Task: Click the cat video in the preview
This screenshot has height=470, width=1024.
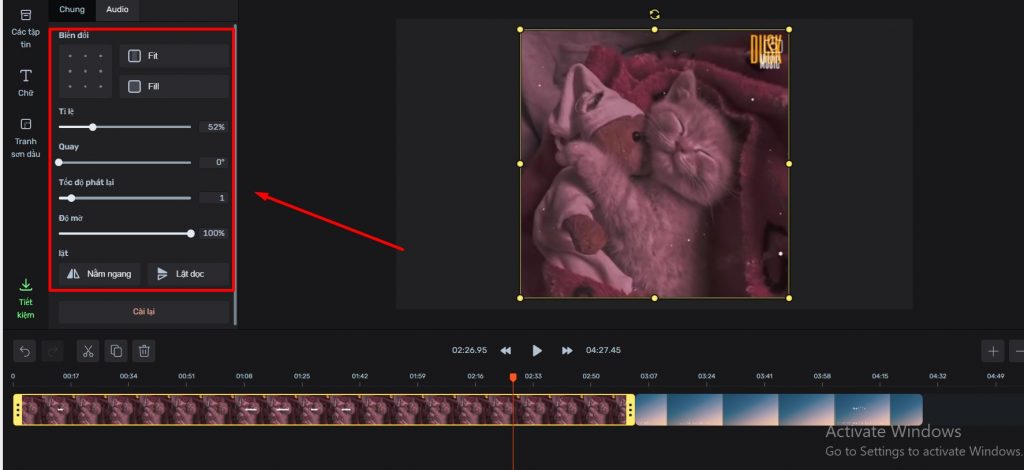Action: [654, 164]
